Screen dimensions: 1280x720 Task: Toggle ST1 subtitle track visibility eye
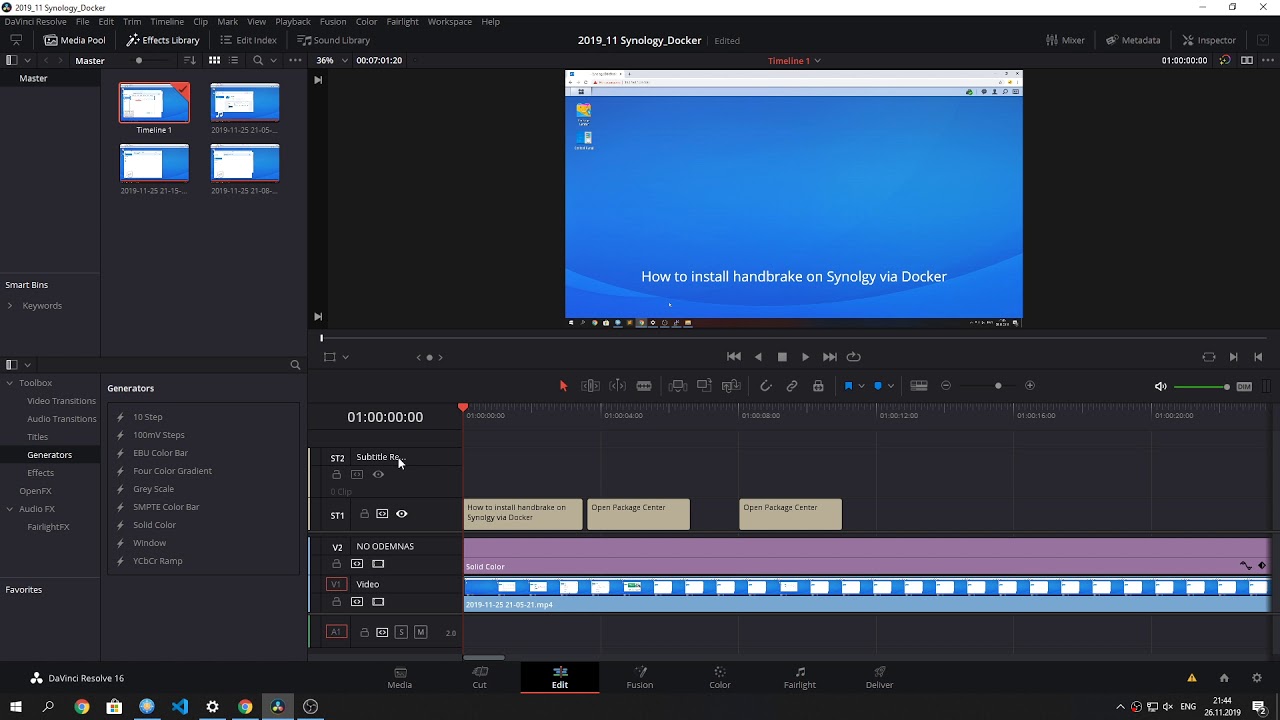(402, 514)
